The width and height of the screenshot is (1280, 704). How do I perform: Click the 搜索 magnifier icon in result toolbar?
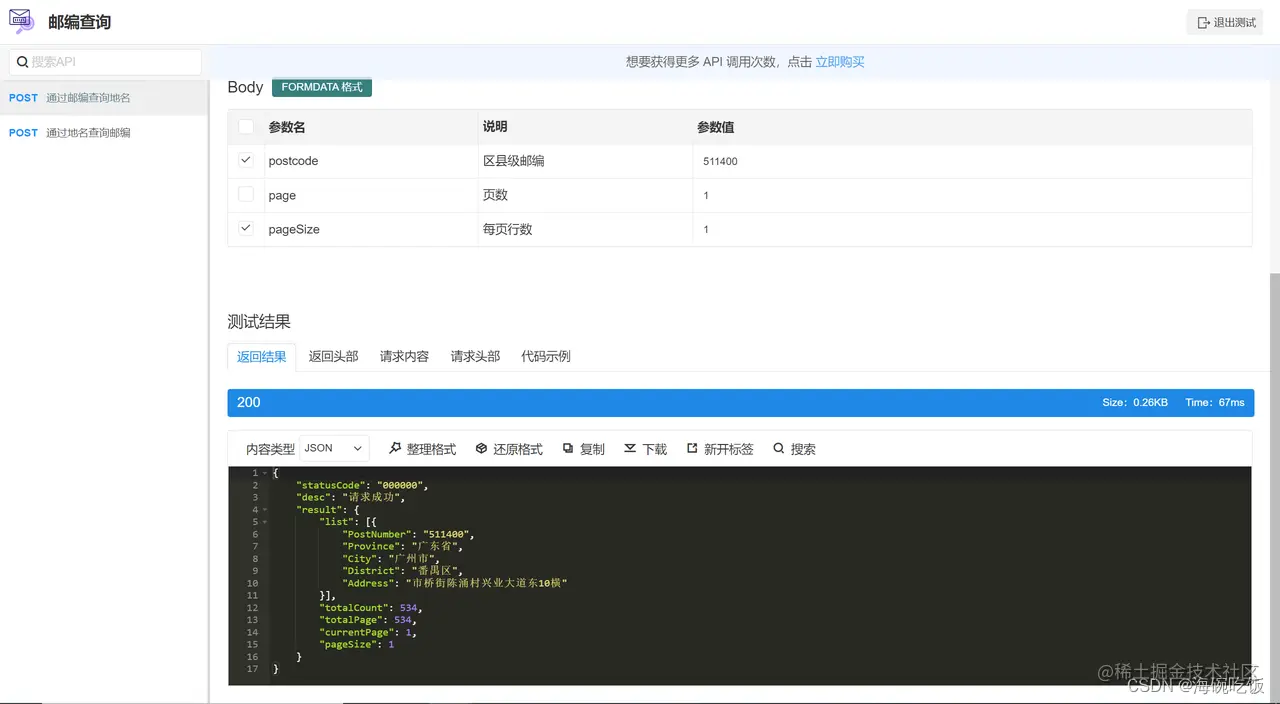(779, 449)
